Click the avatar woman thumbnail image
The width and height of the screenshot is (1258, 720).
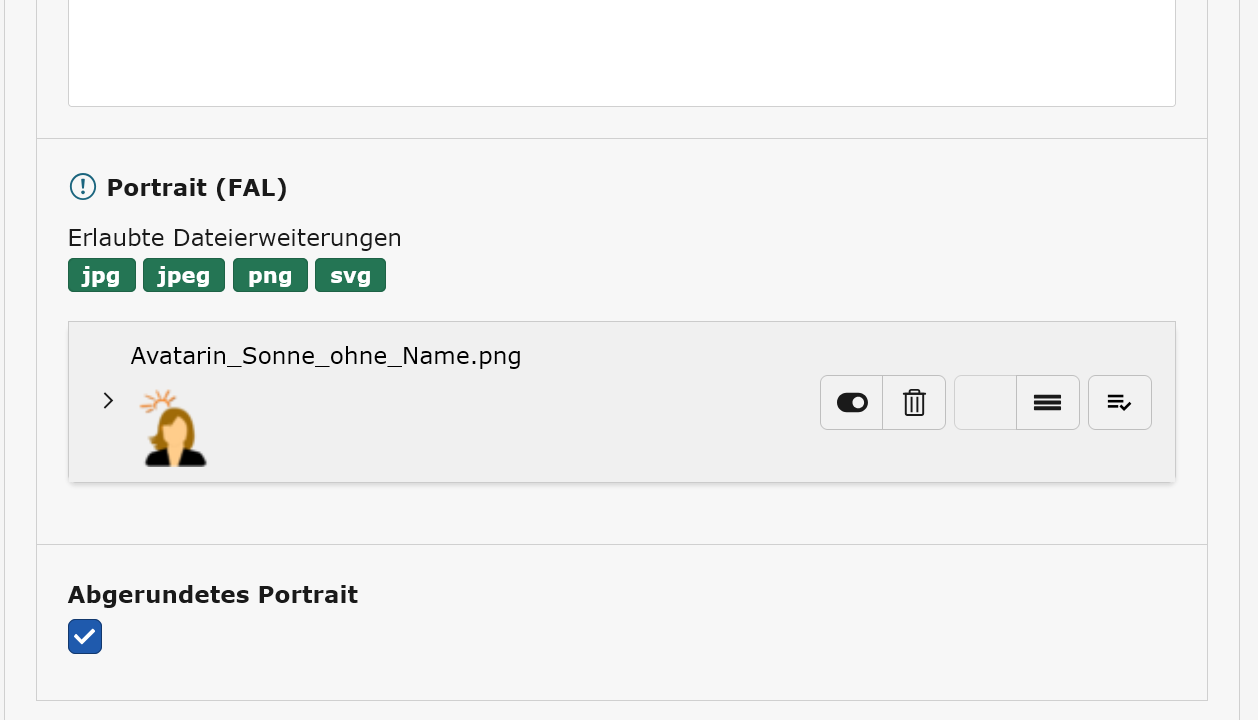pyautogui.click(x=173, y=428)
